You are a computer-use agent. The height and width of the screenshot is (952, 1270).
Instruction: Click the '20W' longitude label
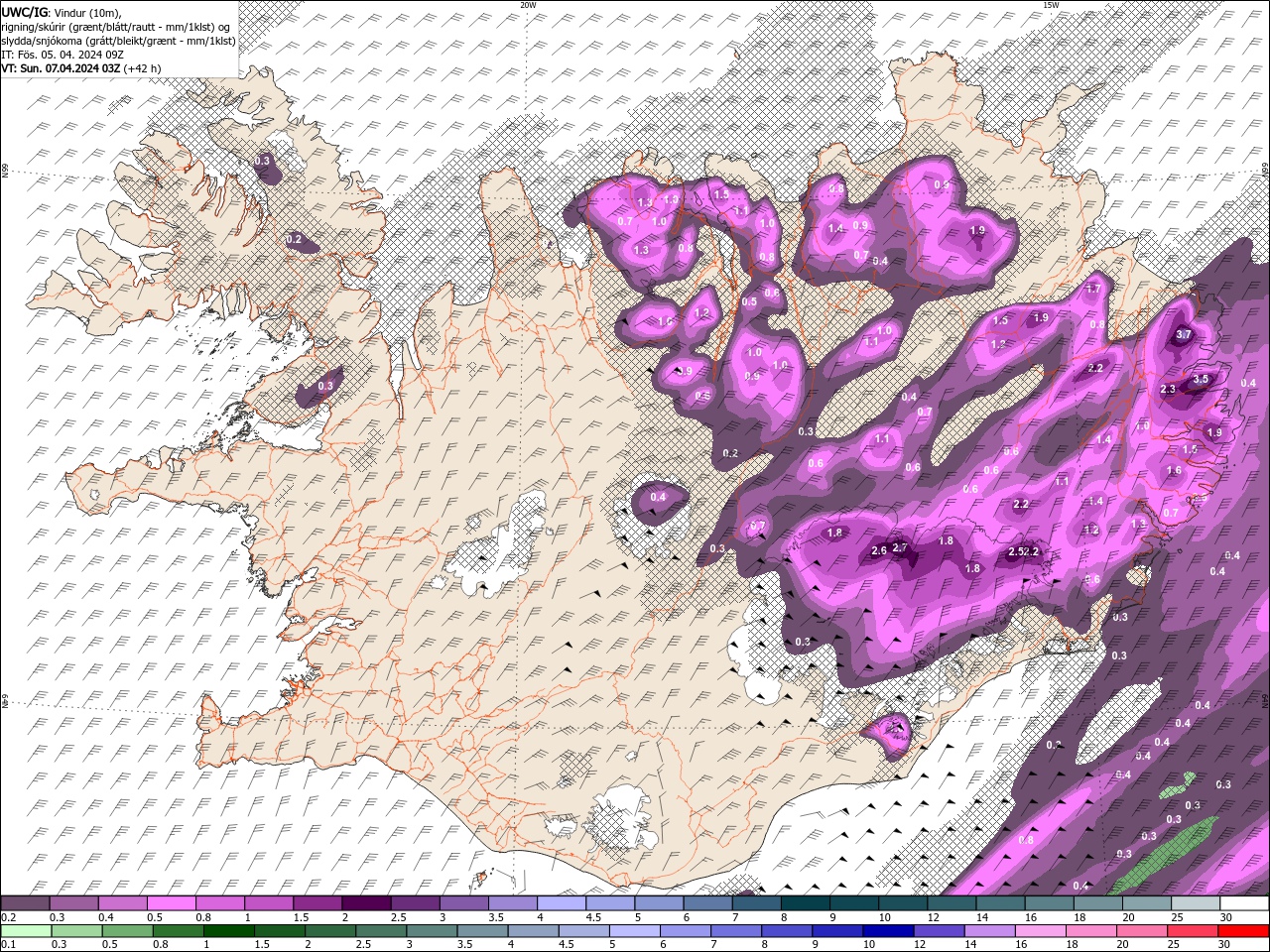[x=528, y=5]
